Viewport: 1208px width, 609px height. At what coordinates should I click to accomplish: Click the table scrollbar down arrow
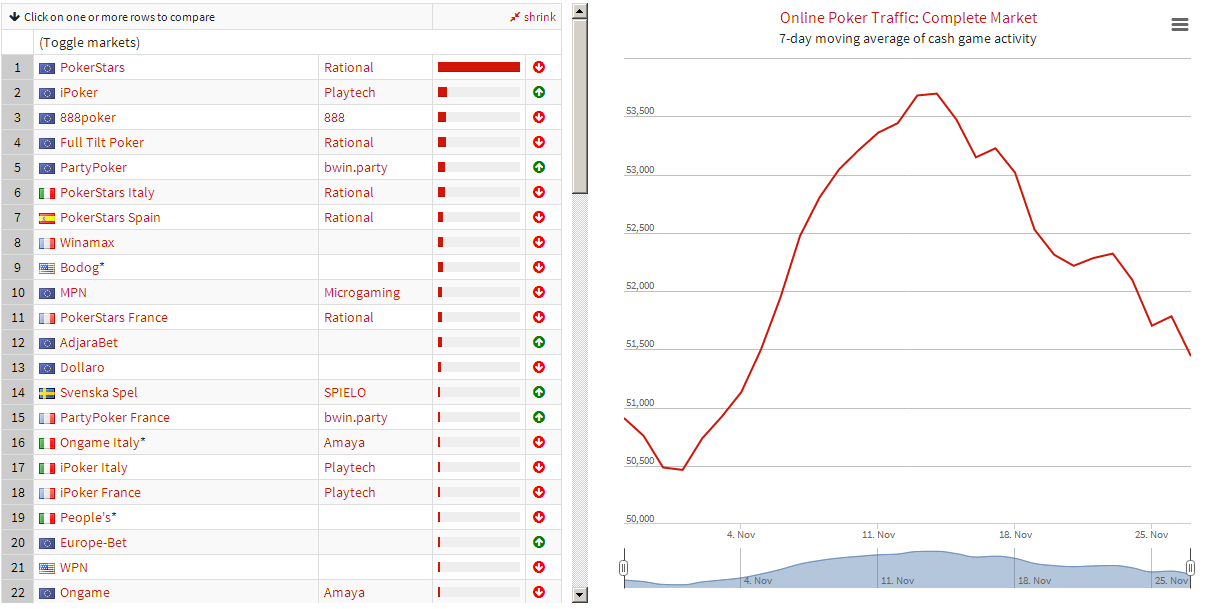pos(579,595)
